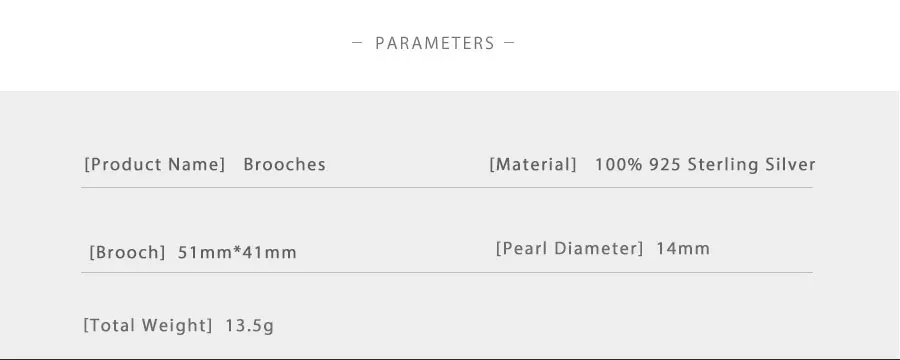Click the divider line under Brooch row

pyautogui.click(x=447, y=272)
